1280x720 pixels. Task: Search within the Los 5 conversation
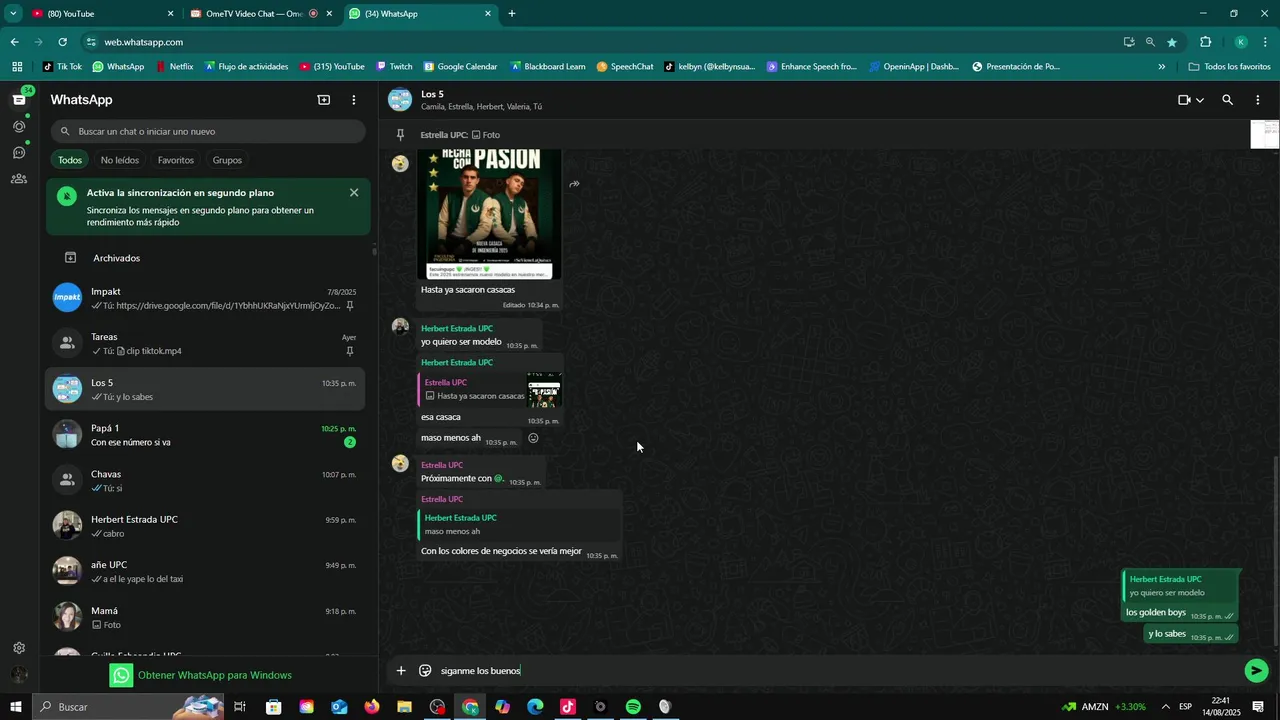tap(1227, 100)
